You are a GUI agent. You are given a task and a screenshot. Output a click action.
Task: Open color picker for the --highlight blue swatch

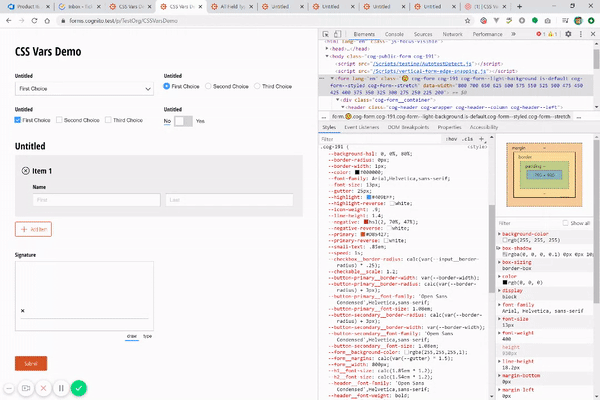369,197
